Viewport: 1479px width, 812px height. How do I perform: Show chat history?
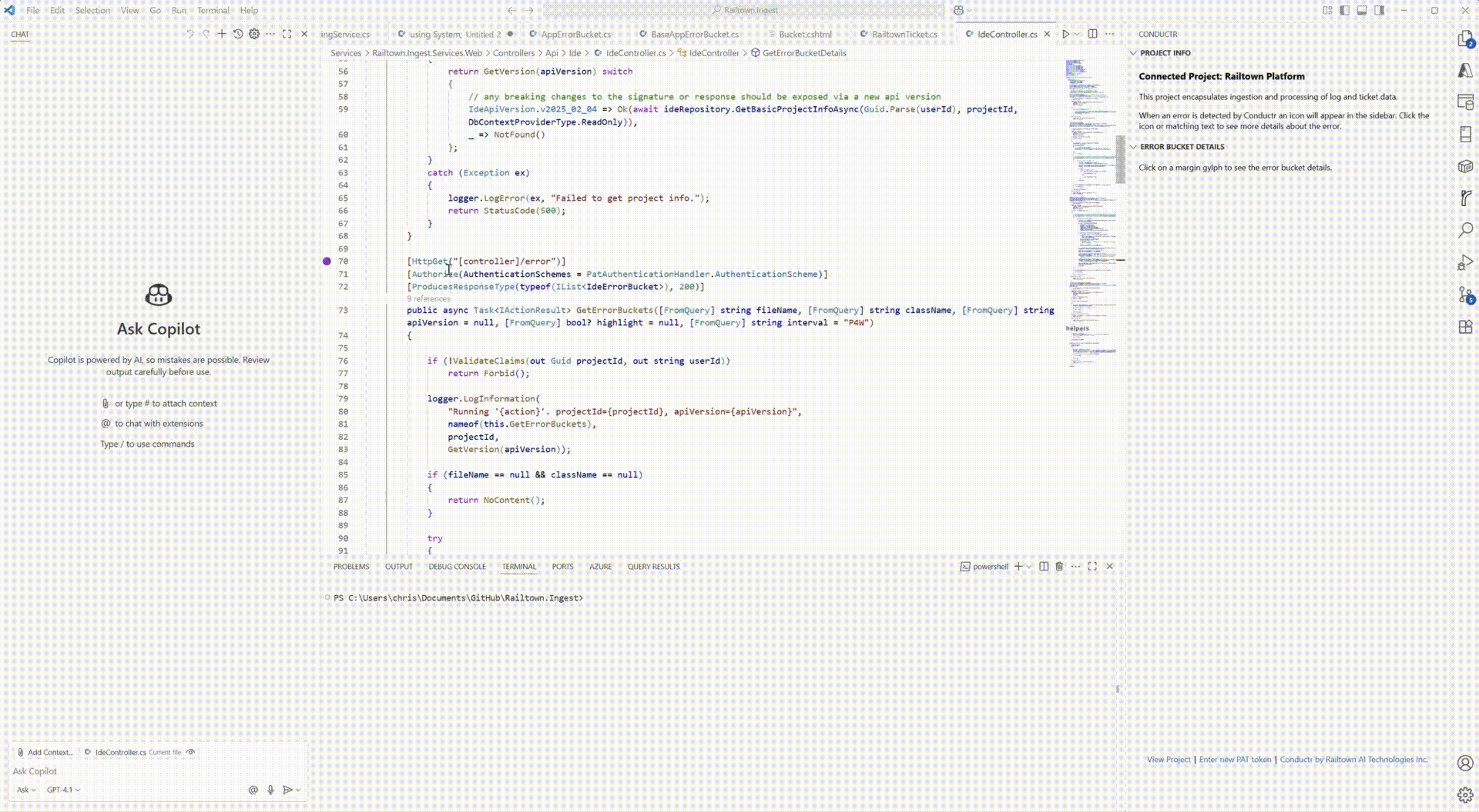click(238, 34)
